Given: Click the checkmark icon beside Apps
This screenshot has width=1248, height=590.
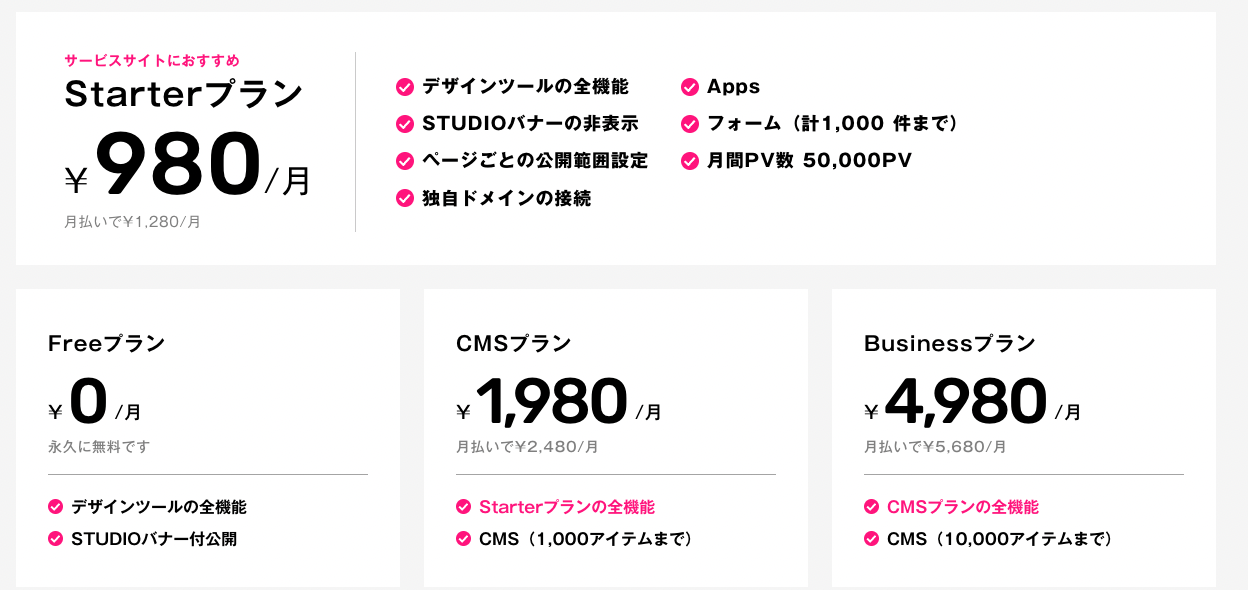Looking at the screenshot, I should pyautogui.click(x=689, y=87).
